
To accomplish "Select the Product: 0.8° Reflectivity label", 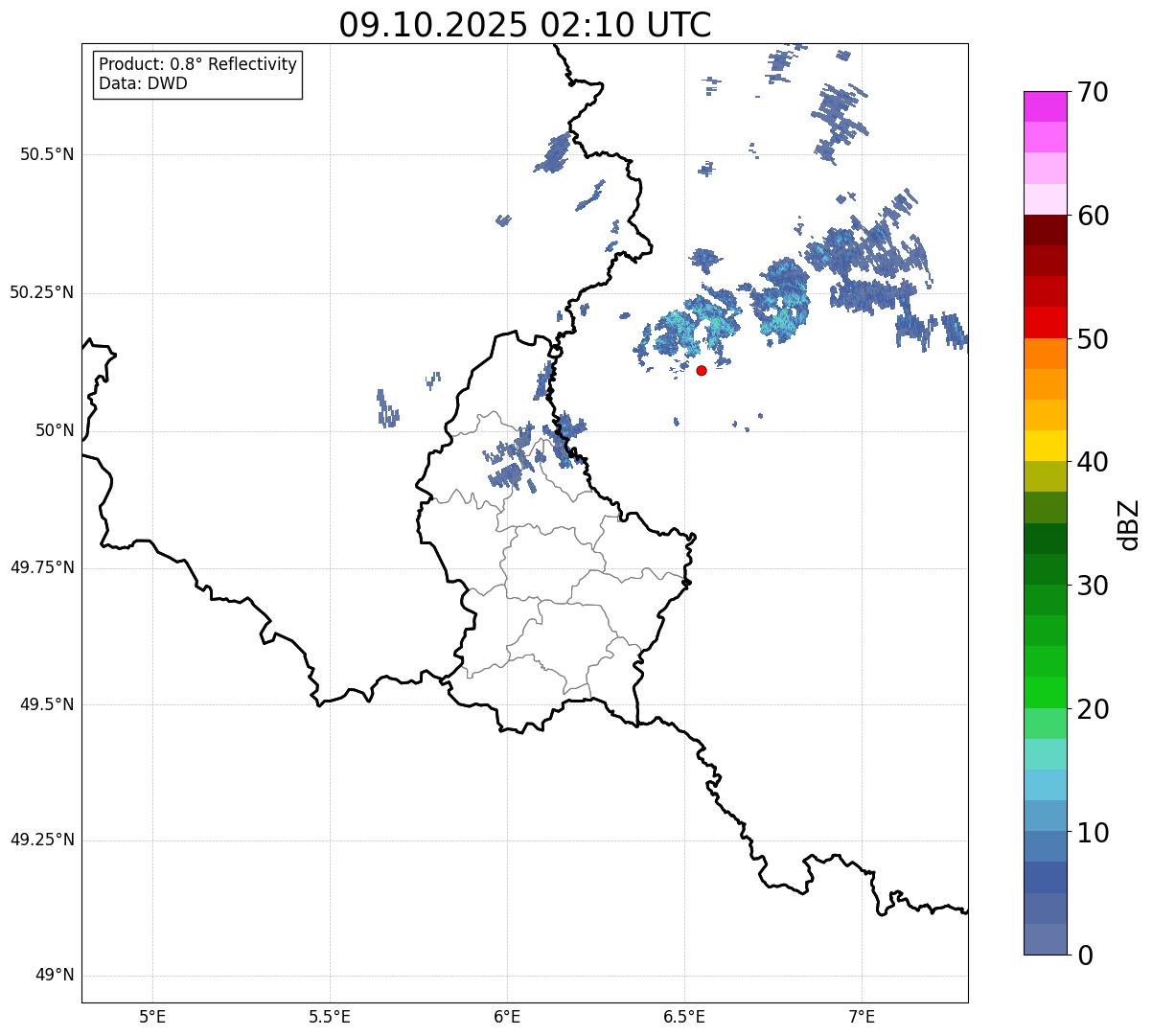I will (198, 64).
